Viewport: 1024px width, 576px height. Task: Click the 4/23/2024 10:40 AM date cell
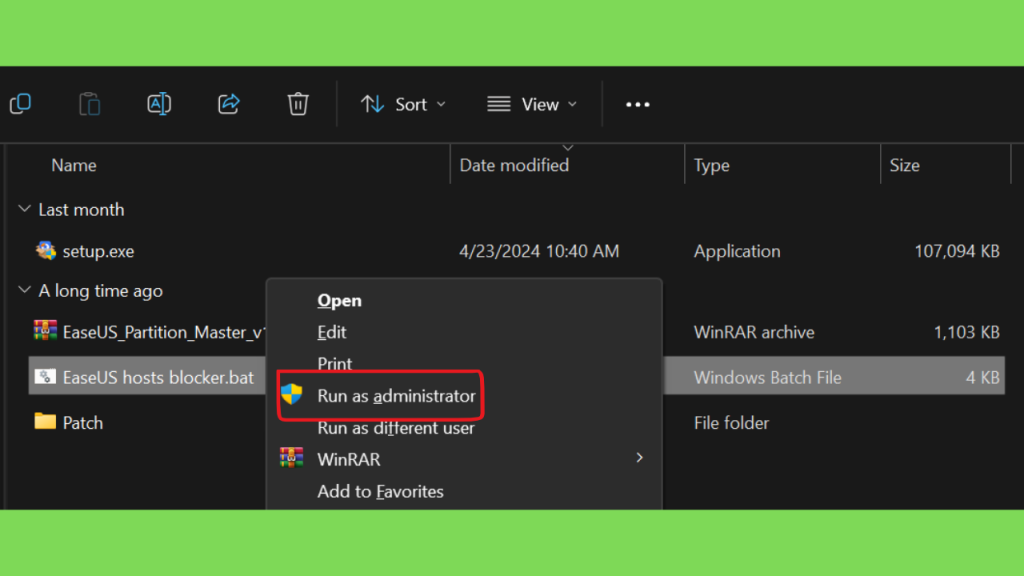click(539, 251)
